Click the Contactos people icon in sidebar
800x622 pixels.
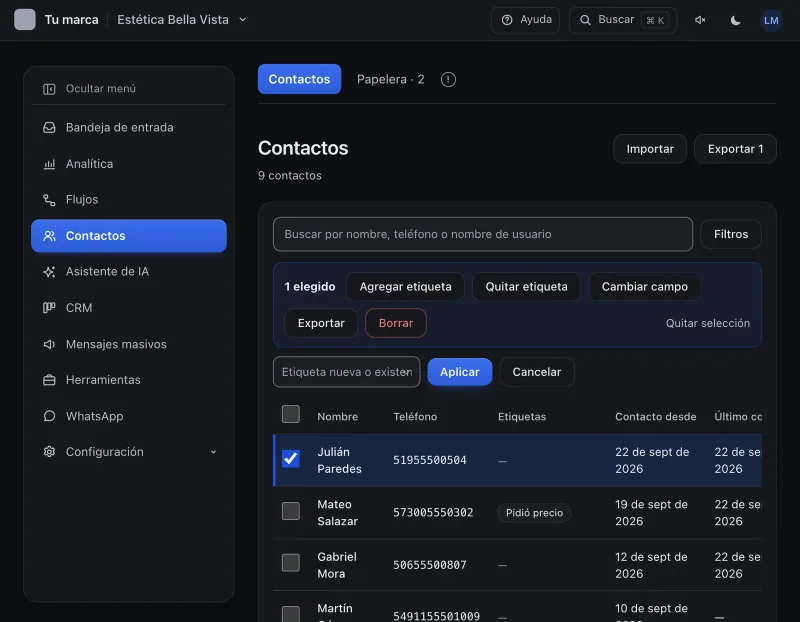(x=49, y=236)
